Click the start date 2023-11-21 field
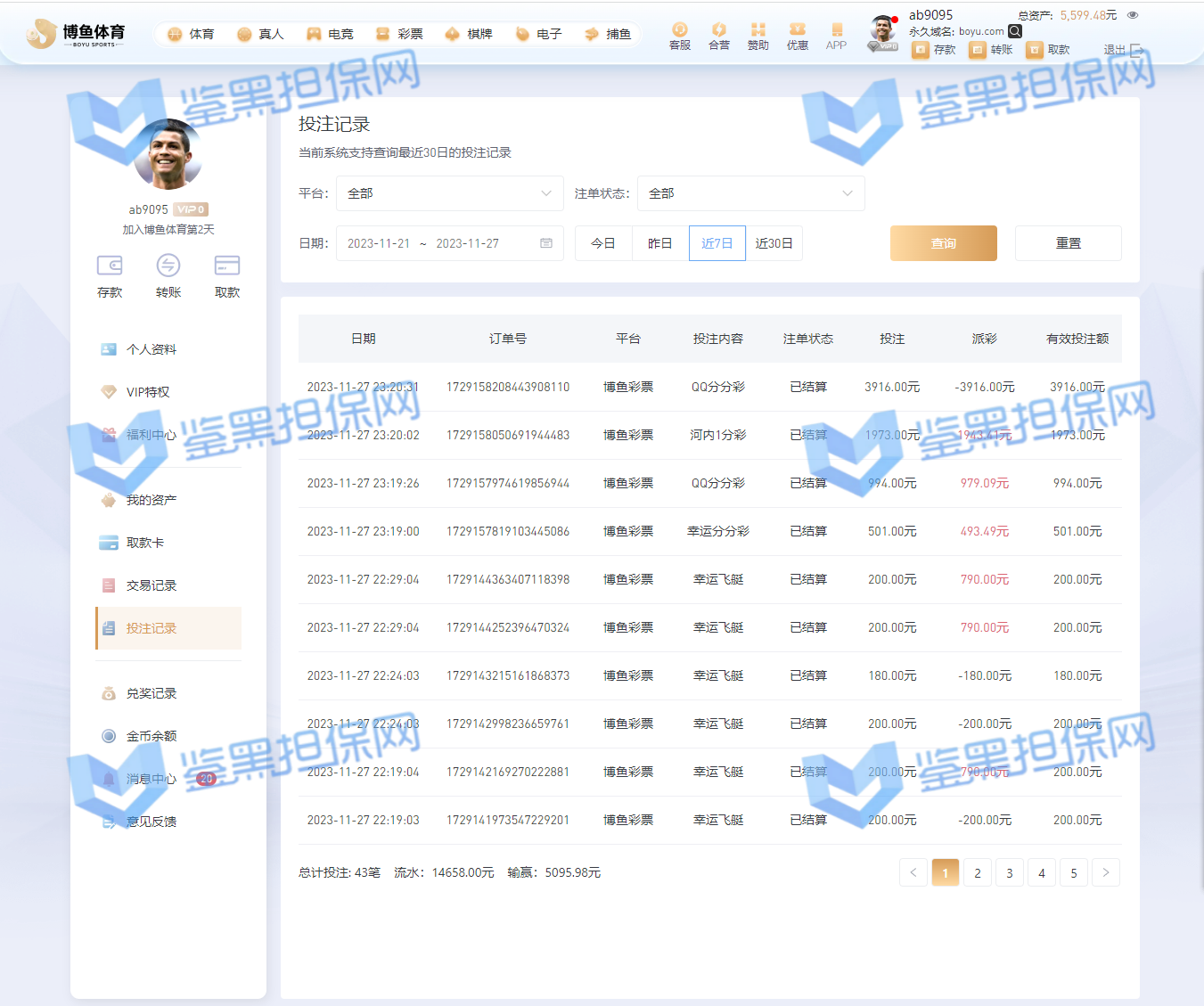The height and width of the screenshot is (1006, 1204). coord(378,243)
